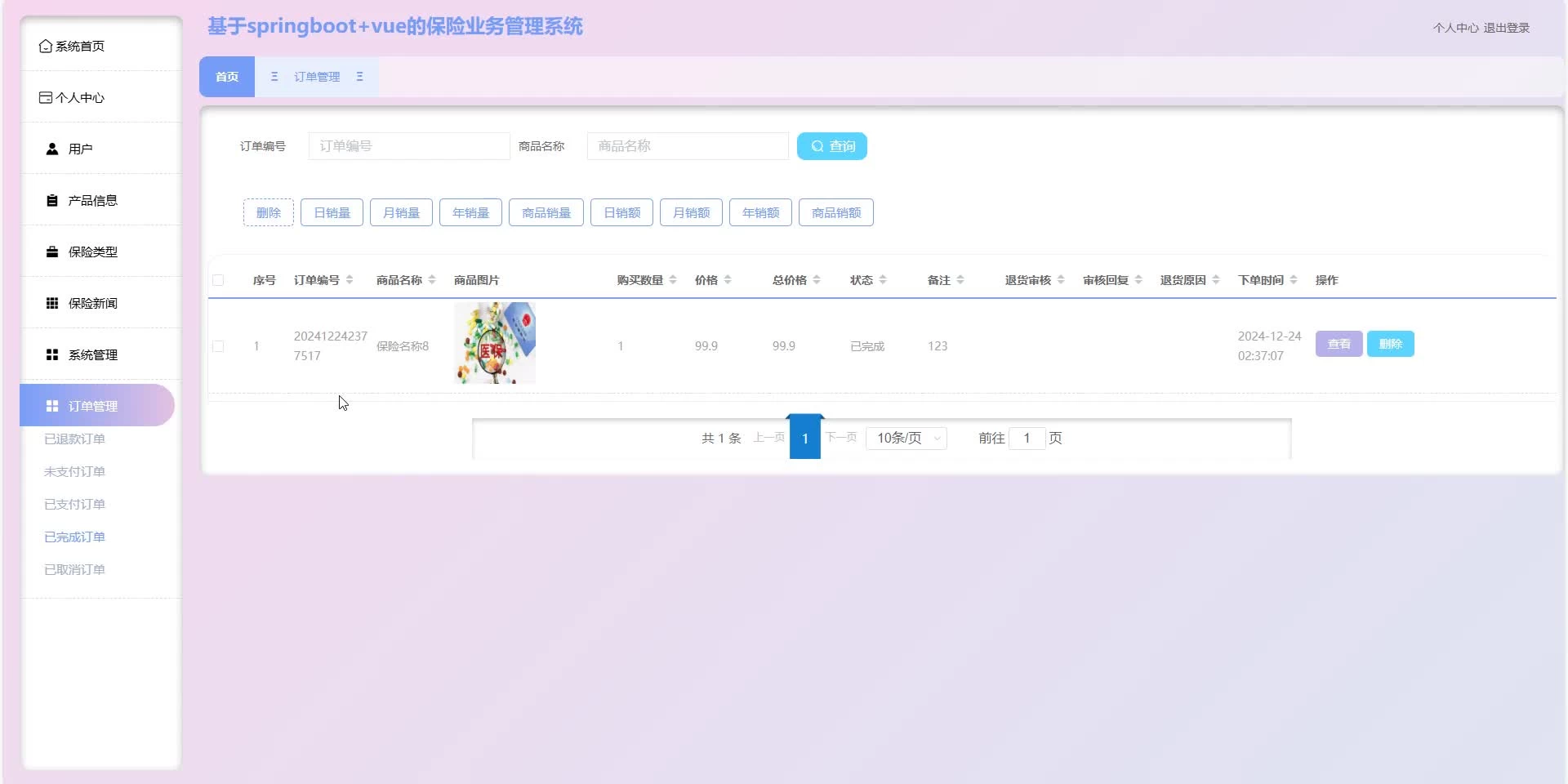Show 年销额 statistics

760,212
